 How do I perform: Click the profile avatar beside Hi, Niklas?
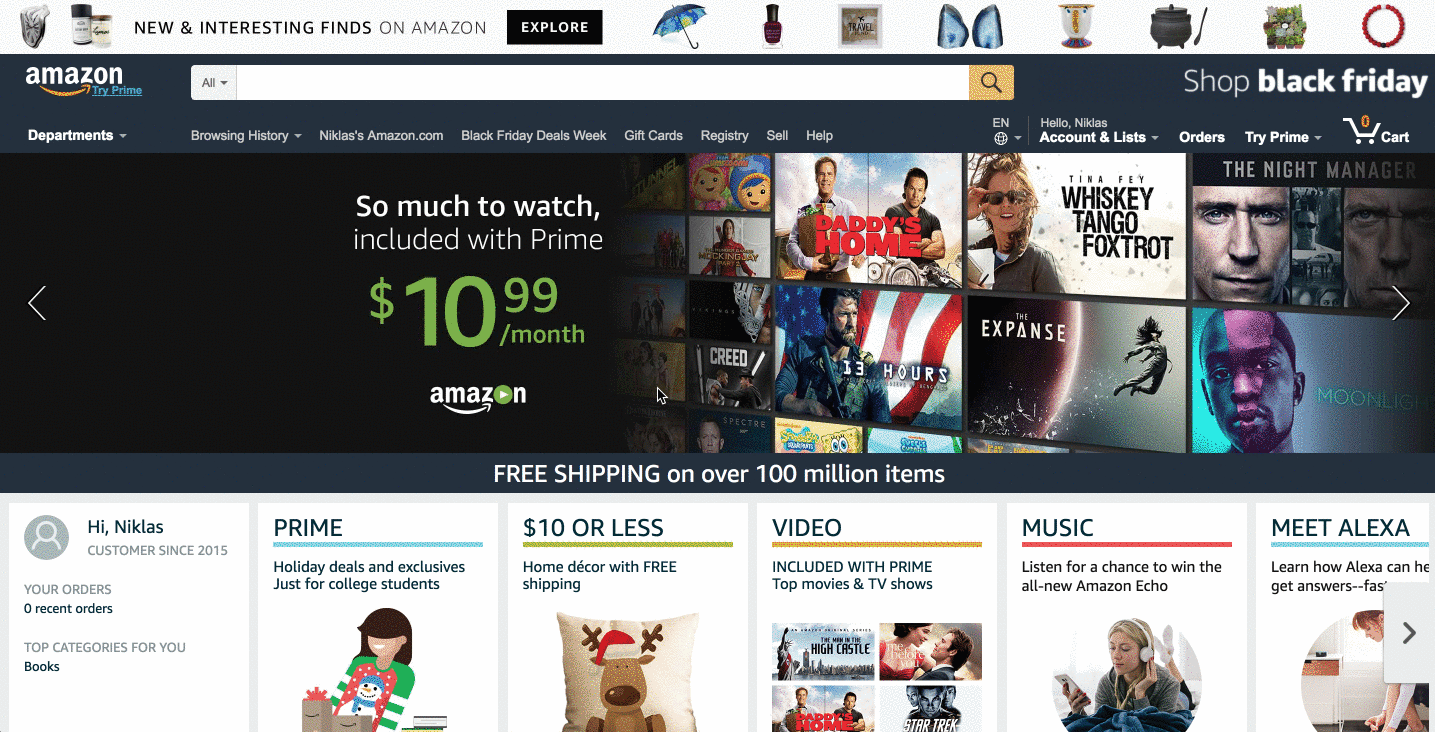click(x=46, y=537)
